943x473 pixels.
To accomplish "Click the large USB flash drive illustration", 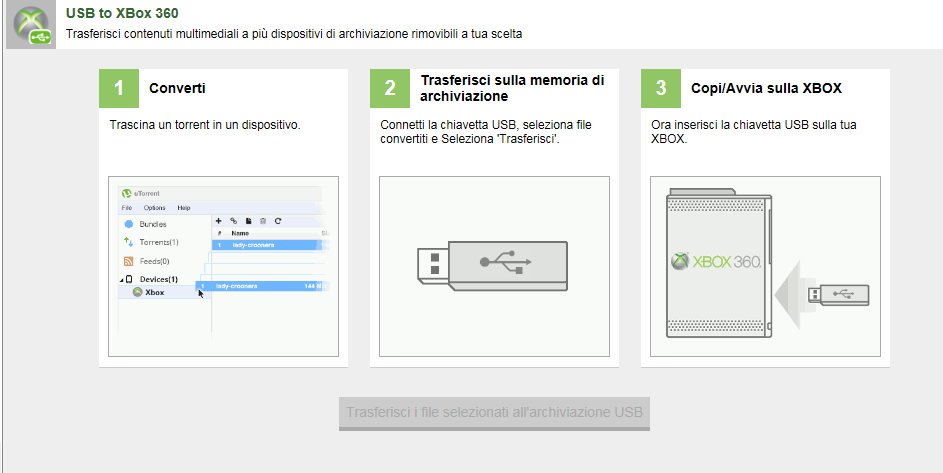I will click(x=493, y=265).
